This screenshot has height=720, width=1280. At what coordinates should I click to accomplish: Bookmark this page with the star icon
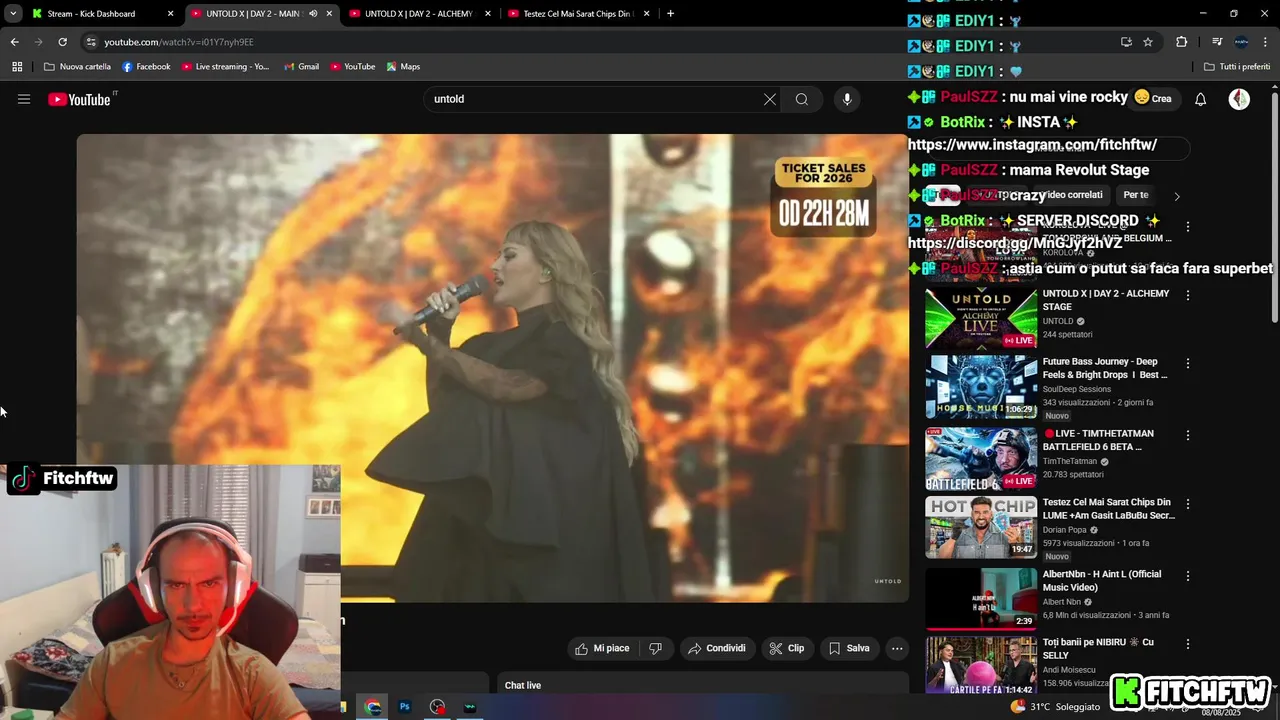pyautogui.click(x=1148, y=42)
